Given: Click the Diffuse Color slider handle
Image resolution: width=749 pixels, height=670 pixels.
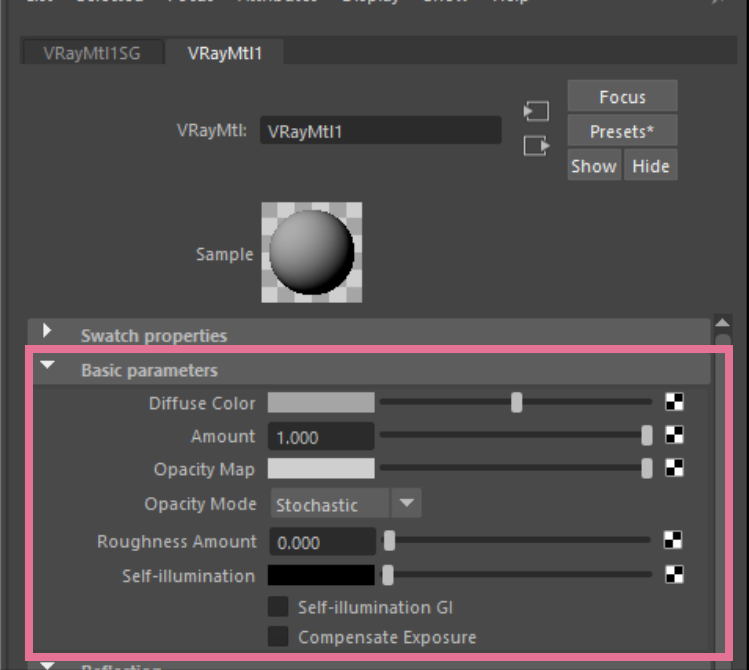Looking at the screenshot, I should point(516,402).
